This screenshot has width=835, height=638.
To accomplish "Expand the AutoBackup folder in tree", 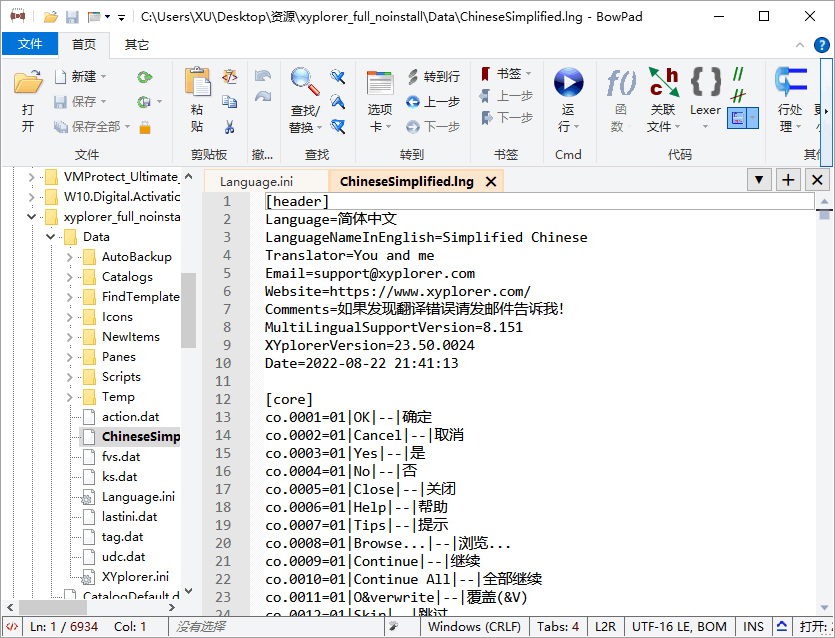I will point(70,257).
